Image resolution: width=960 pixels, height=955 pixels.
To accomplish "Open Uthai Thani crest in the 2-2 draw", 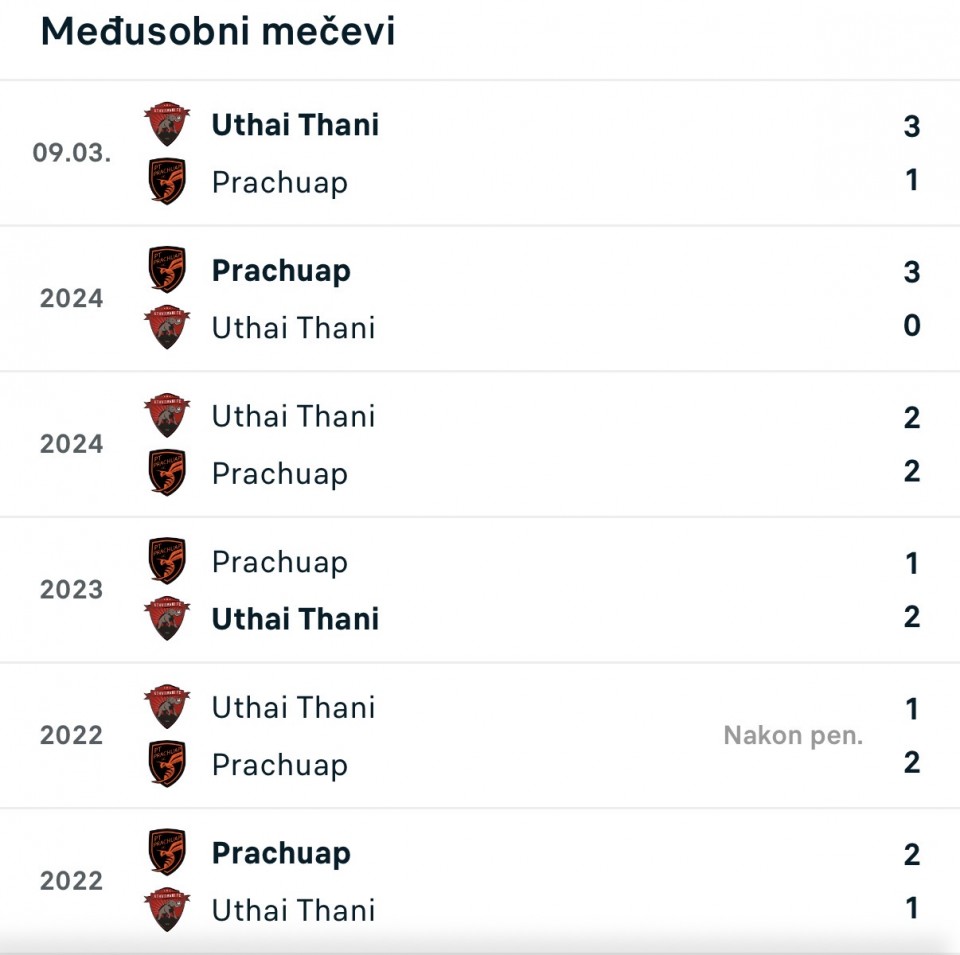I will point(166,416).
